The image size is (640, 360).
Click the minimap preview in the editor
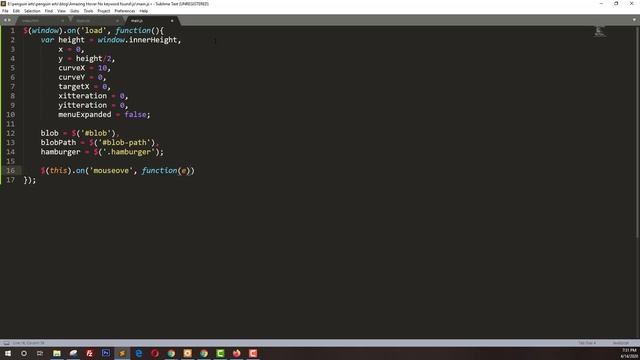599,31
